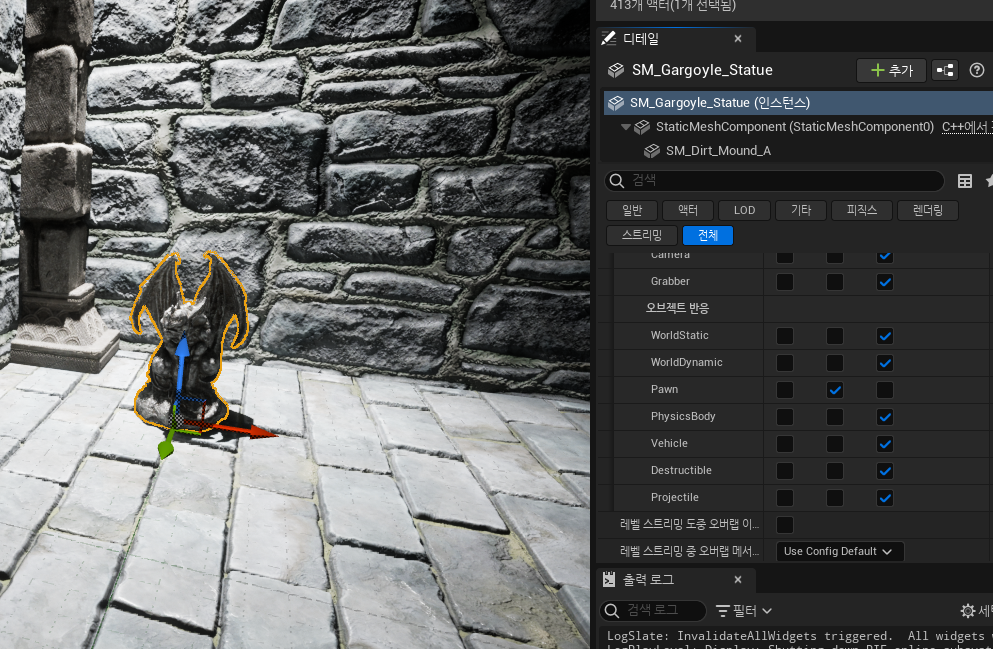This screenshot has height=649, width=993.
Task: Set Pawn response to Ignore
Action: 785,390
